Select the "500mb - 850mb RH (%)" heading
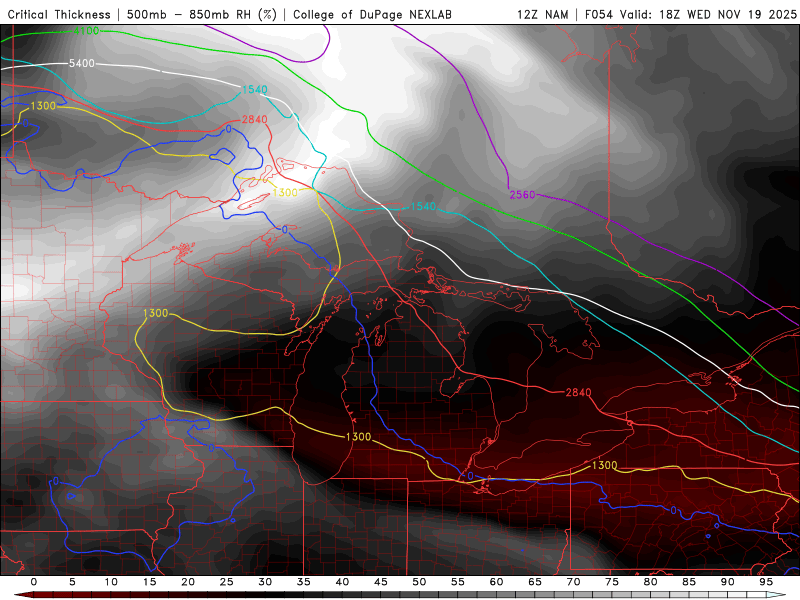Viewport: 800px width, 600px height. (202, 15)
